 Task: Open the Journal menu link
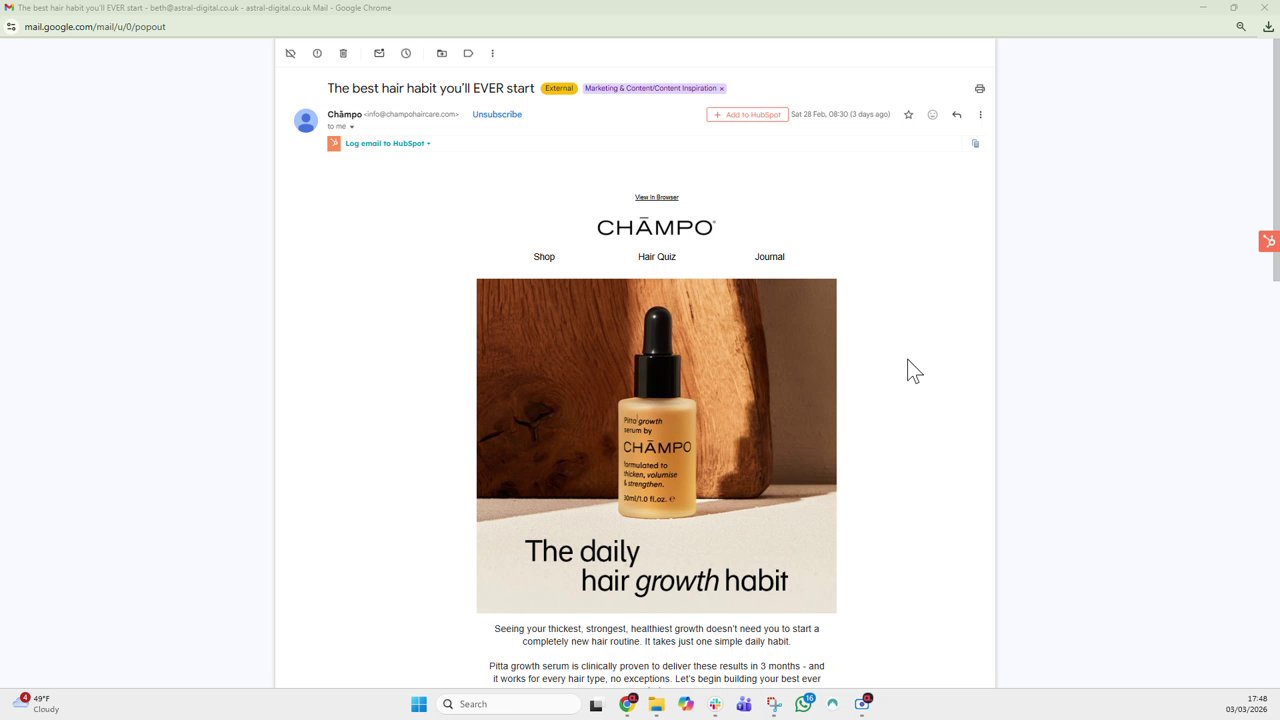770,257
